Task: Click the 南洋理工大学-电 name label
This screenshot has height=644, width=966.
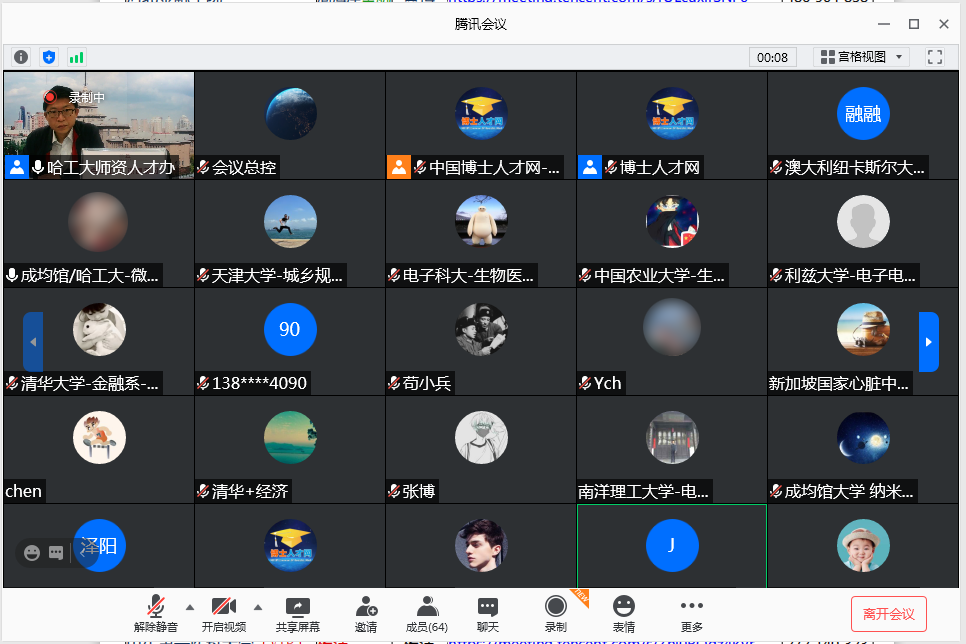Action: pyautogui.click(x=643, y=491)
